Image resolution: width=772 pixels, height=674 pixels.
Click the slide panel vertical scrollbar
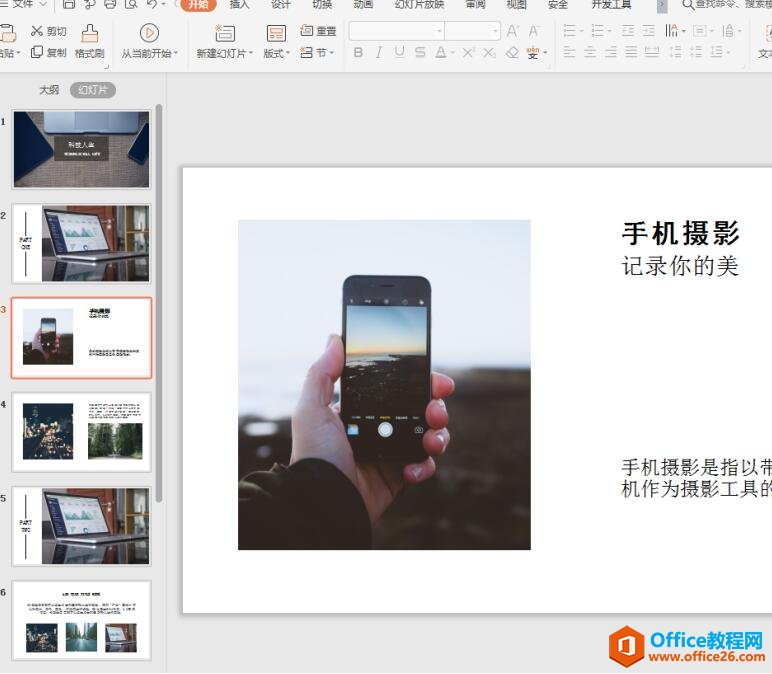pos(159,303)
